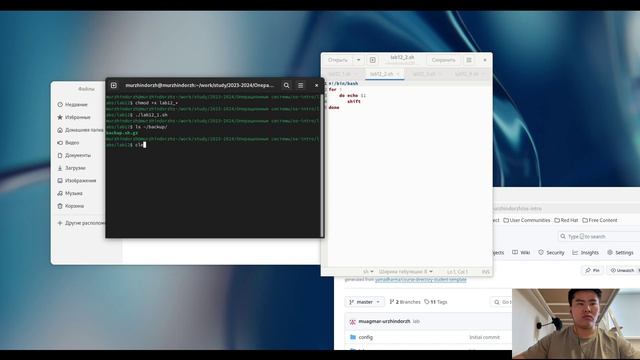The width and height of the screenshot is (640, 360).
Task: Click the backup.sh.gz output in terminal
Action: pos(122,133)
